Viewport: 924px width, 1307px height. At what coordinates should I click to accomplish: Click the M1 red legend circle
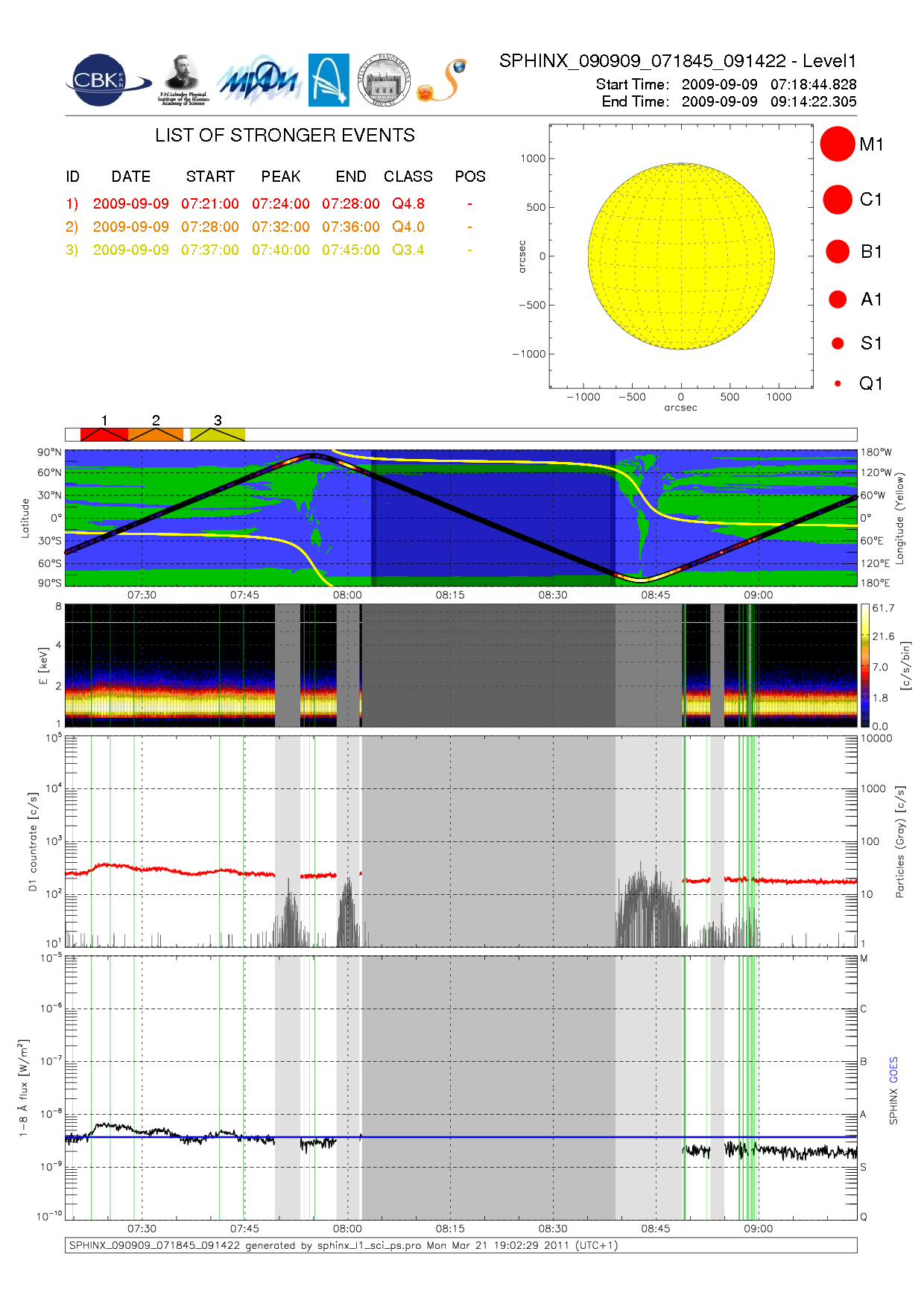pyautogui.click(x=838, y=144)
